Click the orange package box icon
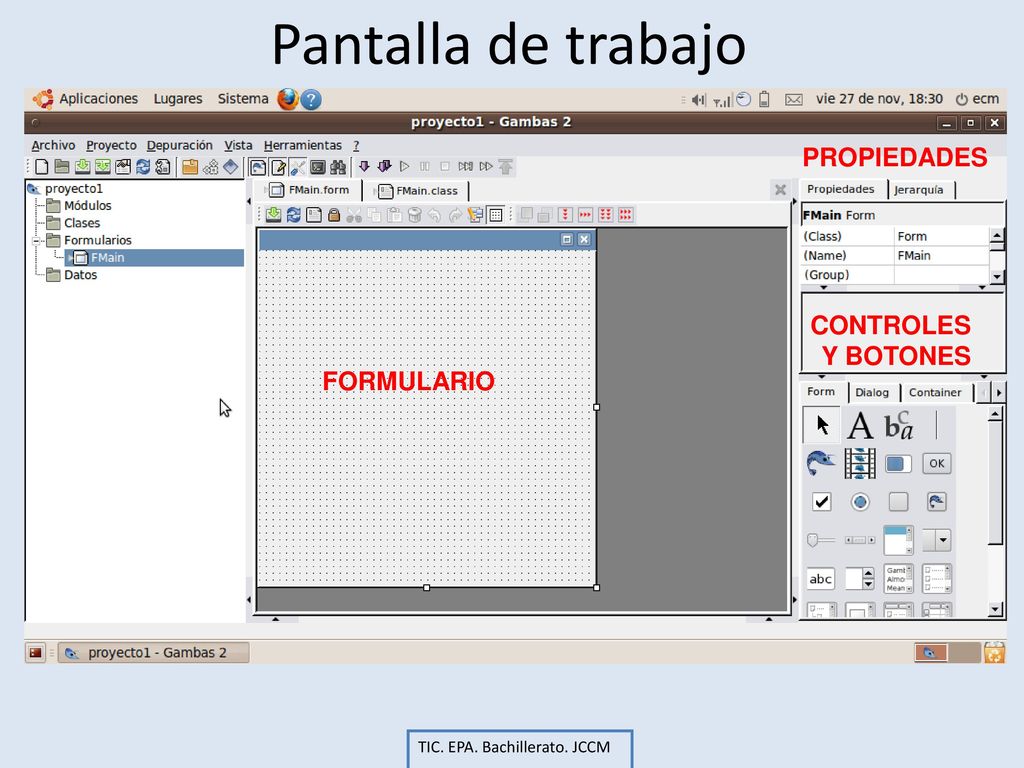 coord(190,167)
